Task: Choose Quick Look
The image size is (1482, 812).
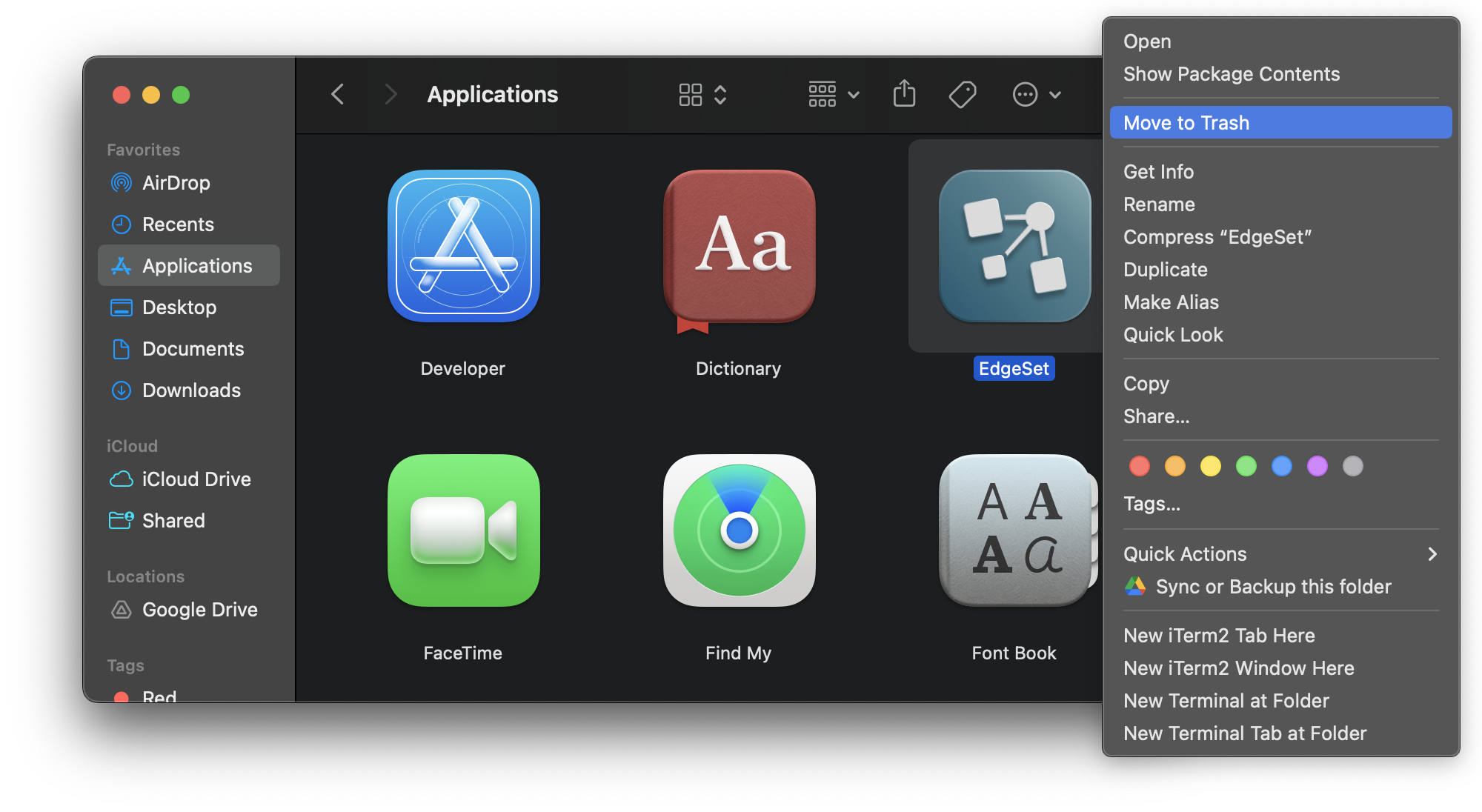Action: pyautogui.click(x=1281, y=335)
